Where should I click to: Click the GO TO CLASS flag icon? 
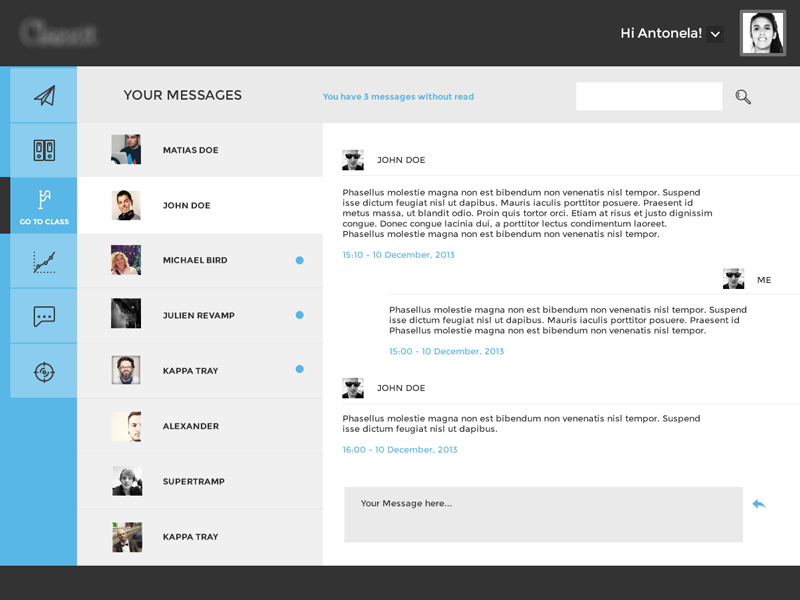coord(42,198)
